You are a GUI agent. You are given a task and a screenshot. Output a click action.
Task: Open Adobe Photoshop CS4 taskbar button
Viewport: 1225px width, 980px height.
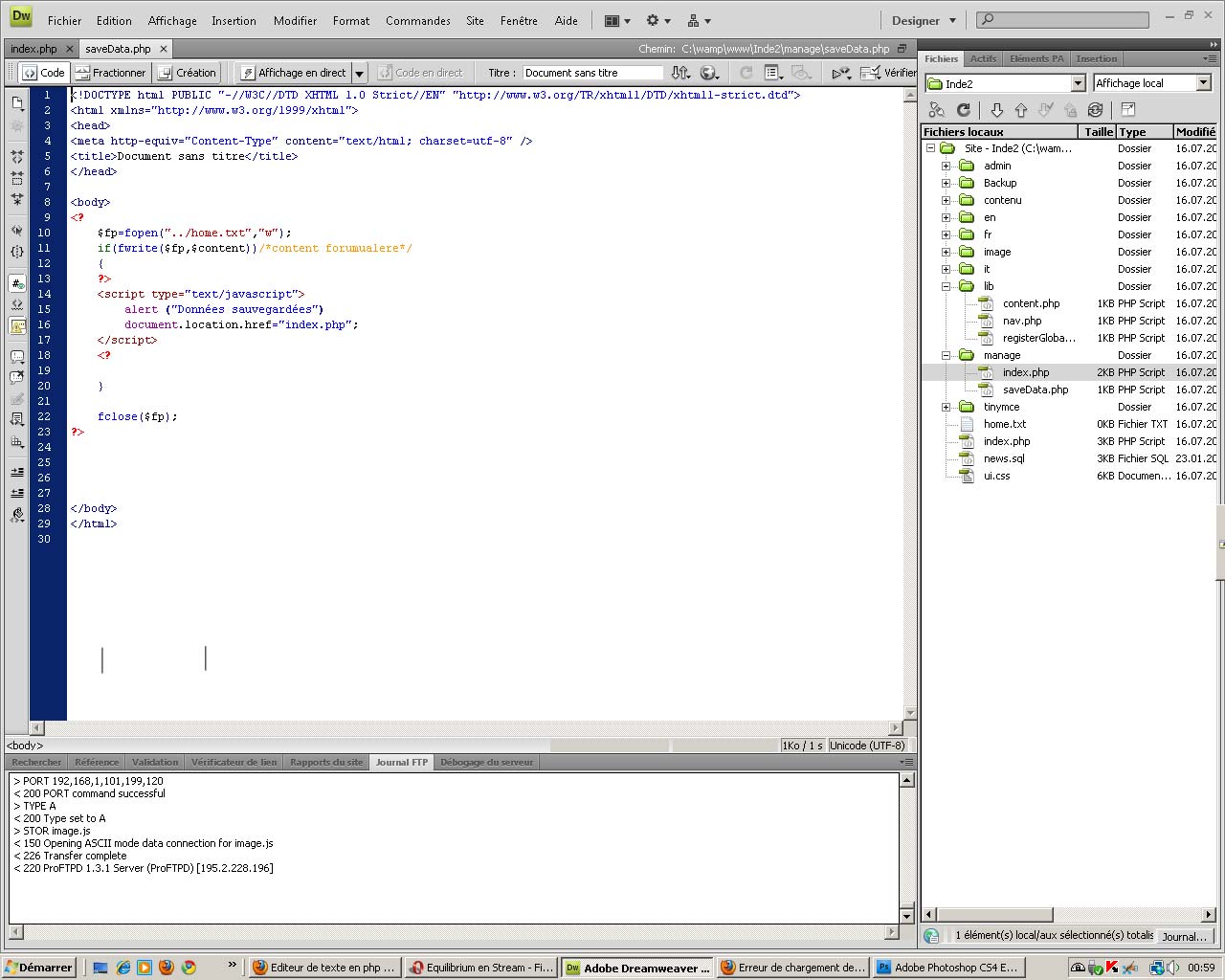(x=947, y=968)
